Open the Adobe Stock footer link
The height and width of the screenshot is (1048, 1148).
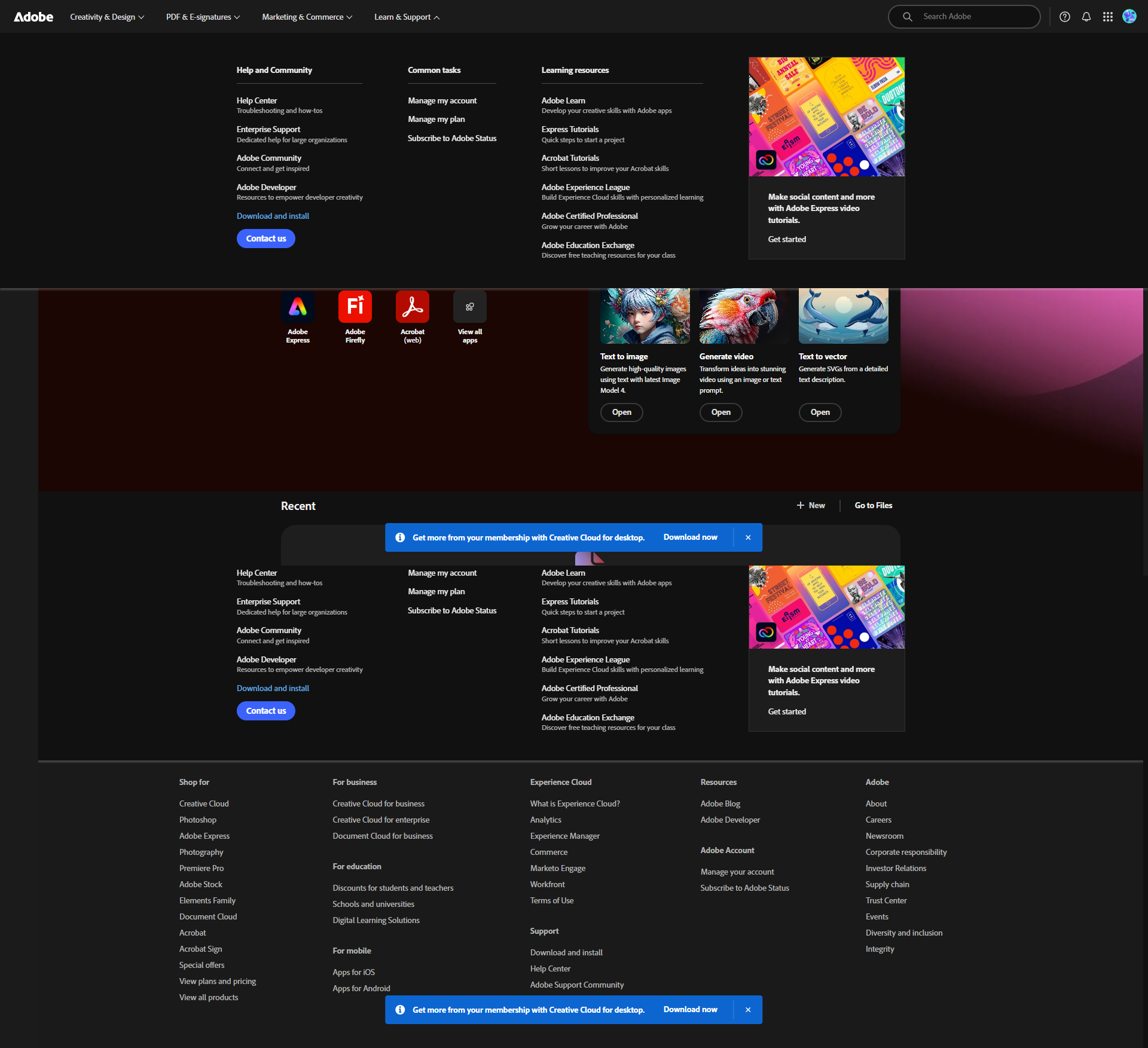coord(201,885)
